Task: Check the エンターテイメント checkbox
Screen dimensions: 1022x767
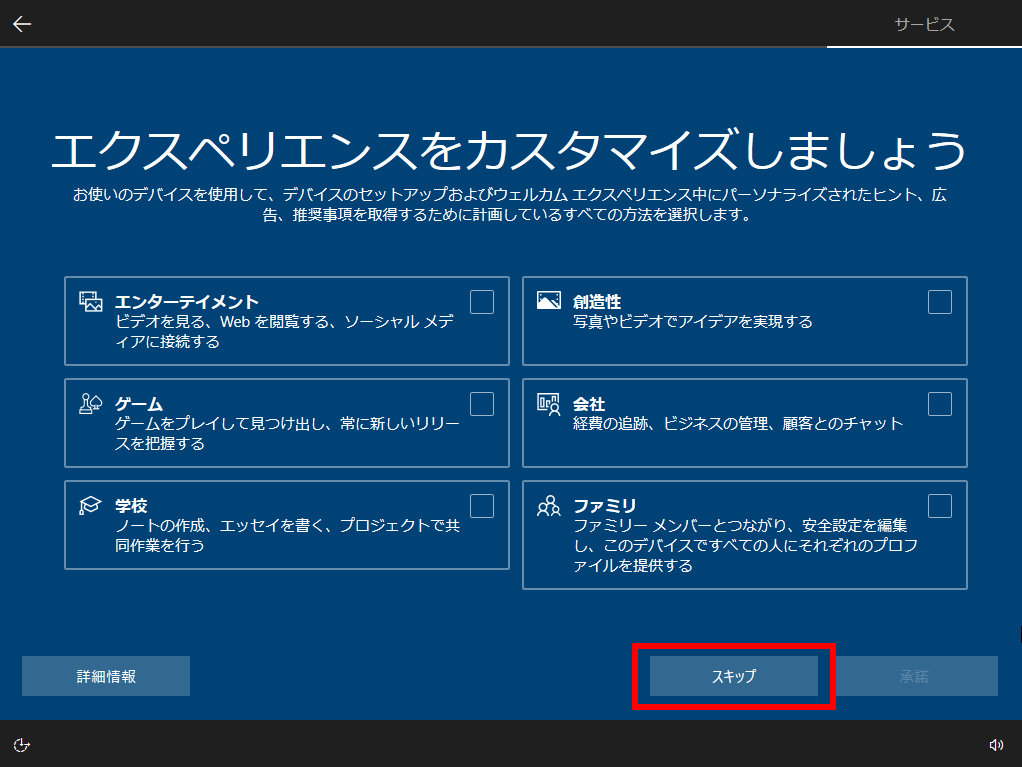Action: (x=482, y=302)
